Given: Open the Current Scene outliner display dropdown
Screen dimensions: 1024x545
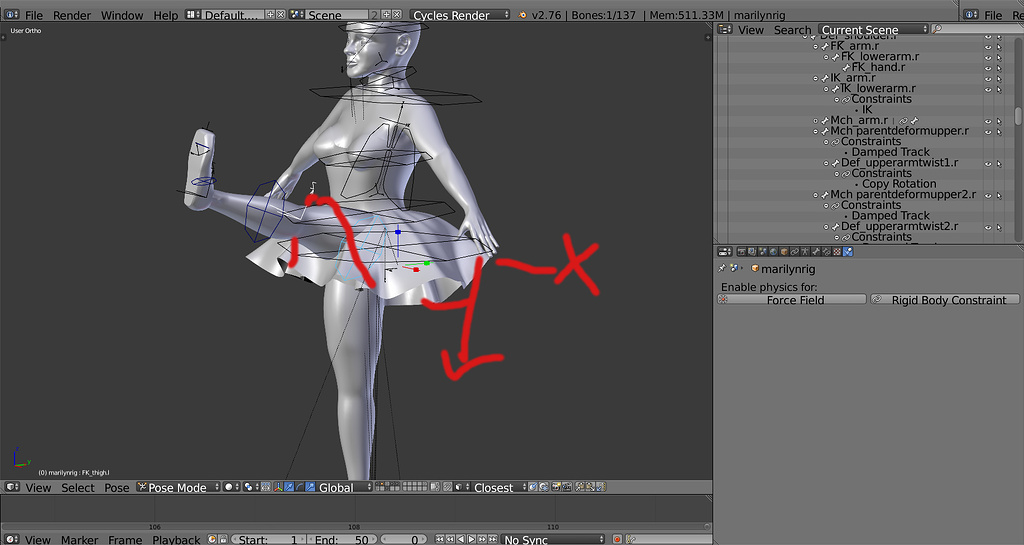Looking at the screenshot, I should pos(873,29).
